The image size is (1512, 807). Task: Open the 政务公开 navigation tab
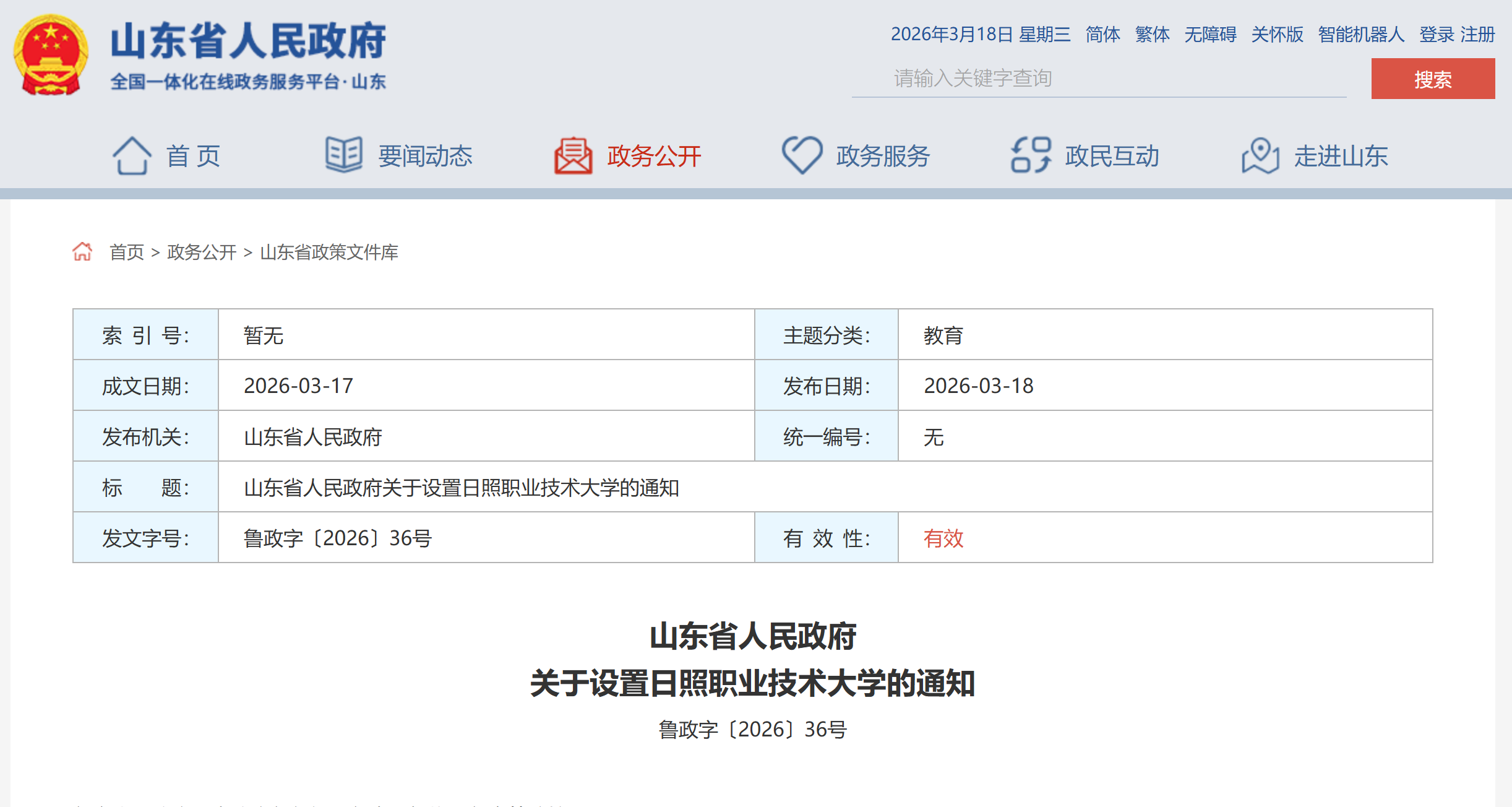(654, 156)
